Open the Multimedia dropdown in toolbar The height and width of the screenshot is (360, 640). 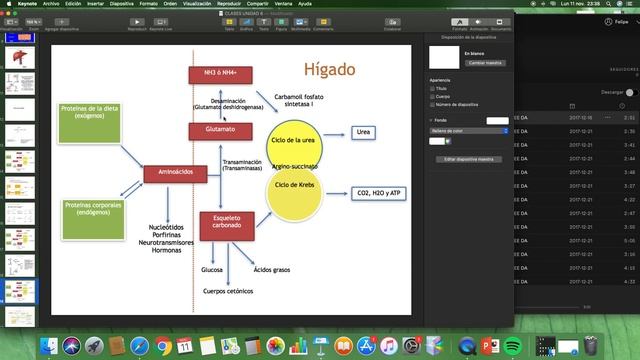coord(301,22)
